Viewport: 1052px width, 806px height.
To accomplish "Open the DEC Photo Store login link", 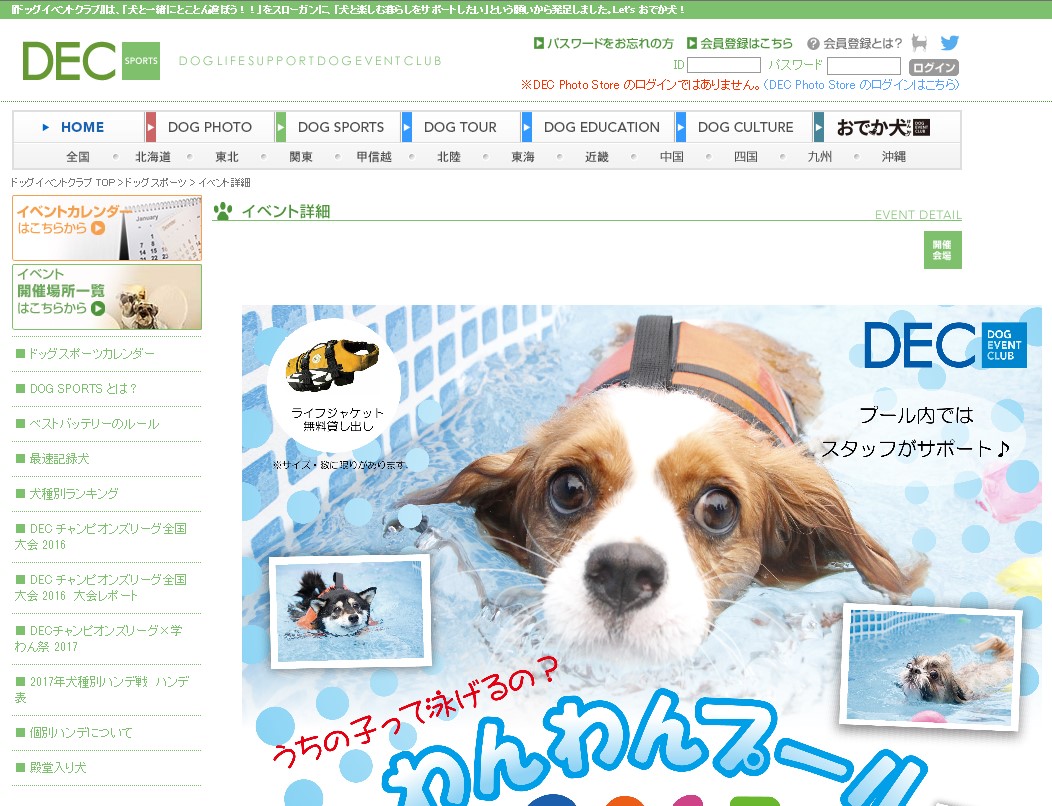I will pos(861,85).
